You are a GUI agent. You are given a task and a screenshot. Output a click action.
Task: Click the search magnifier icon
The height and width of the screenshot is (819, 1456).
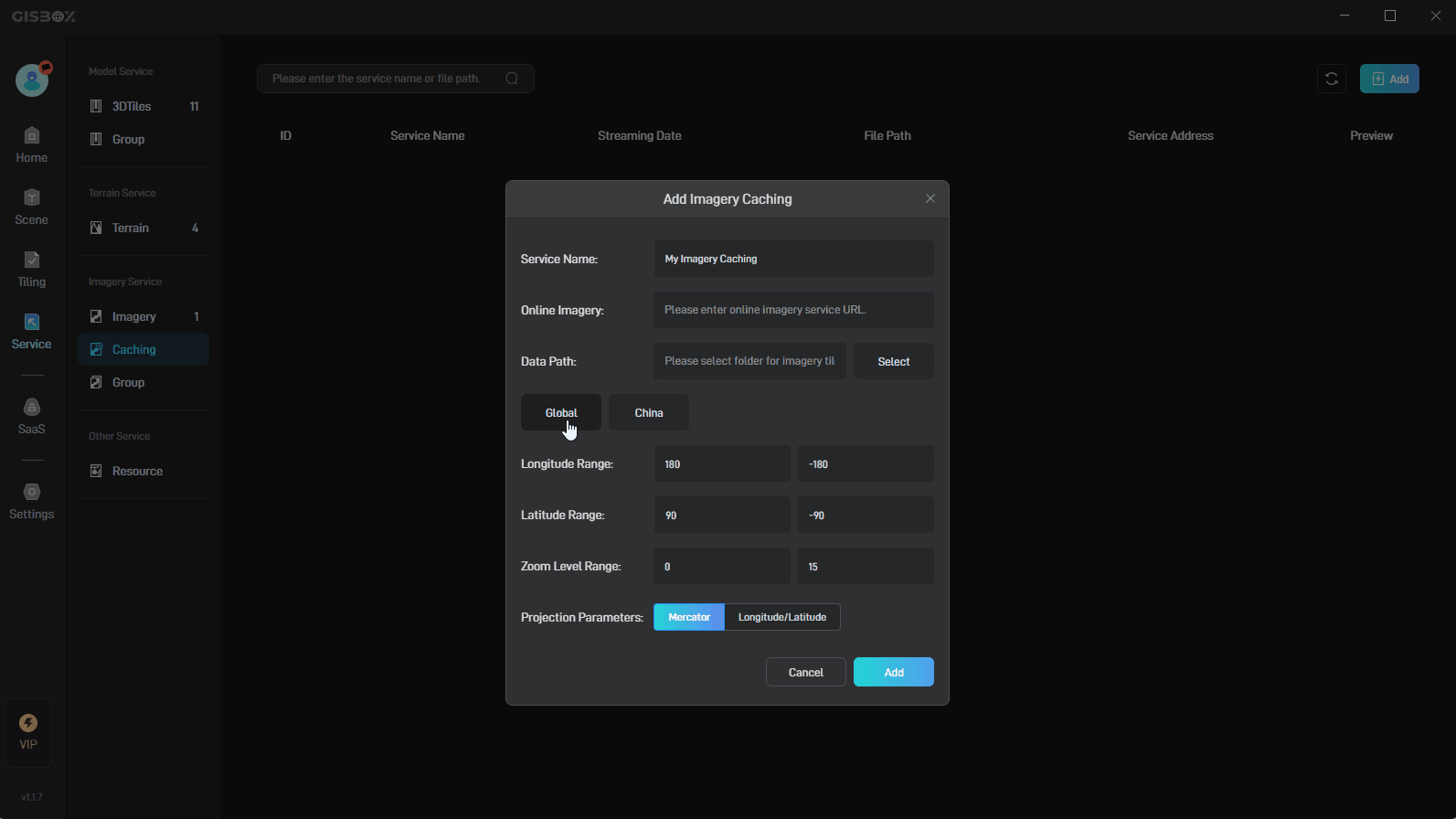[x=512, y=79]
